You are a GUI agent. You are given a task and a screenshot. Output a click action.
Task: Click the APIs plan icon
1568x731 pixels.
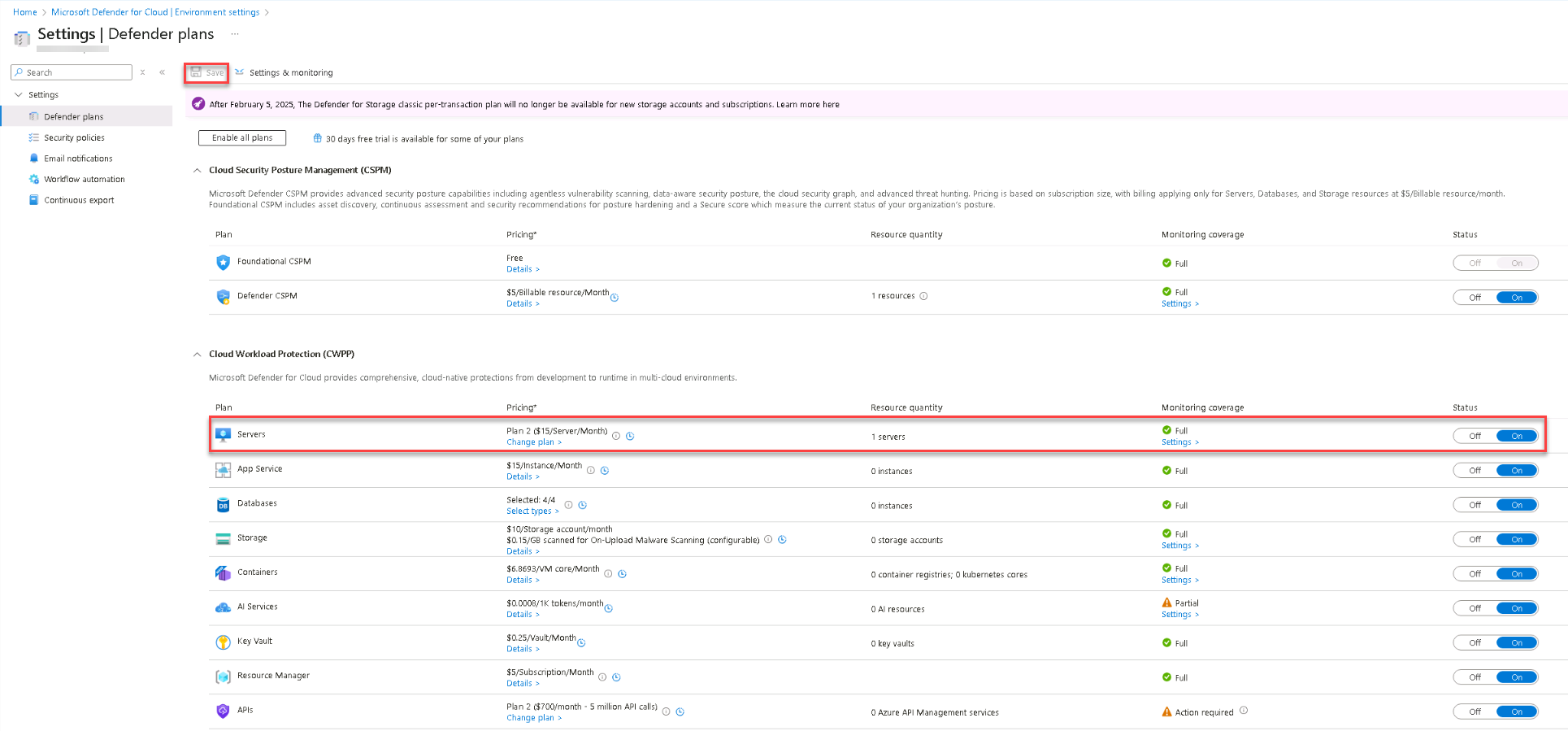223,711
